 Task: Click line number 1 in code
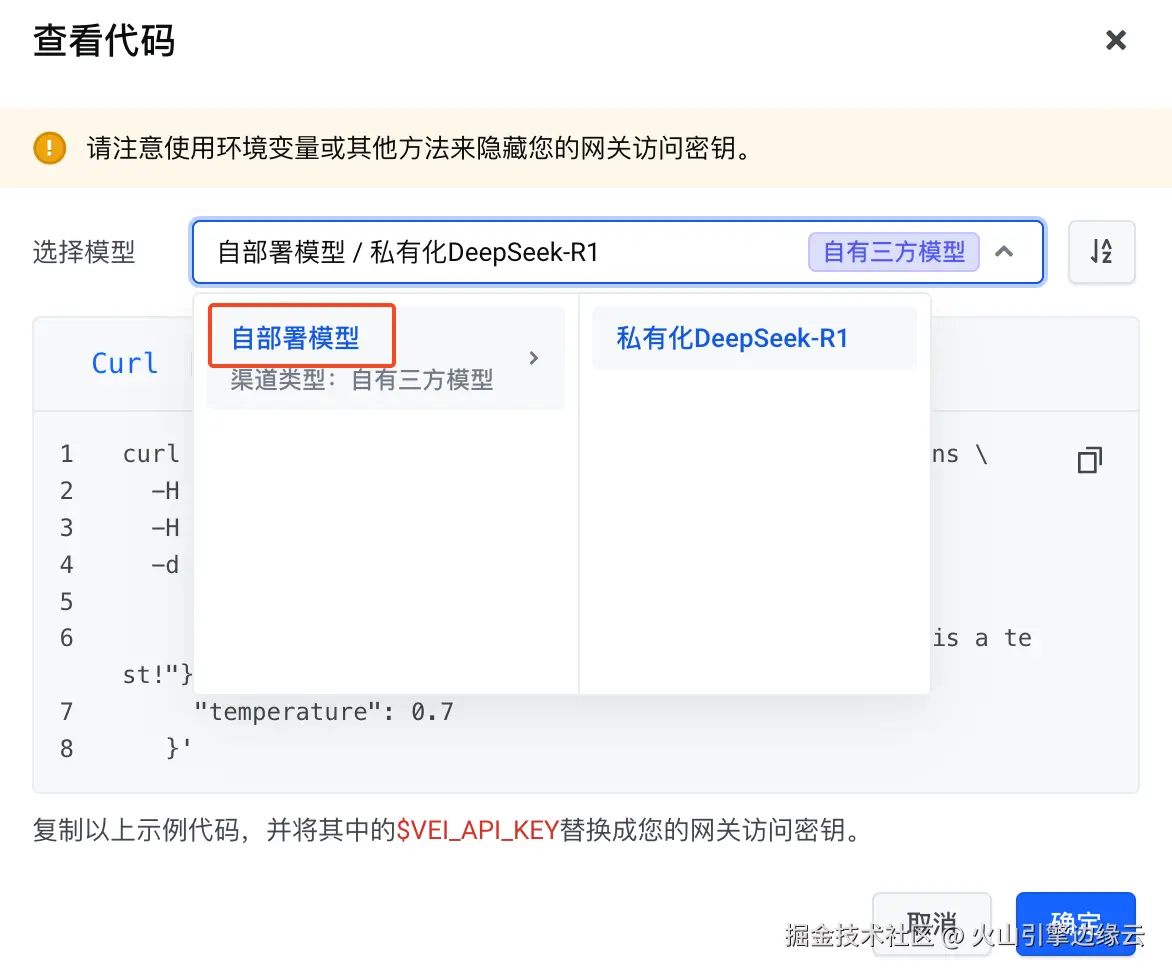coord(67,454)
